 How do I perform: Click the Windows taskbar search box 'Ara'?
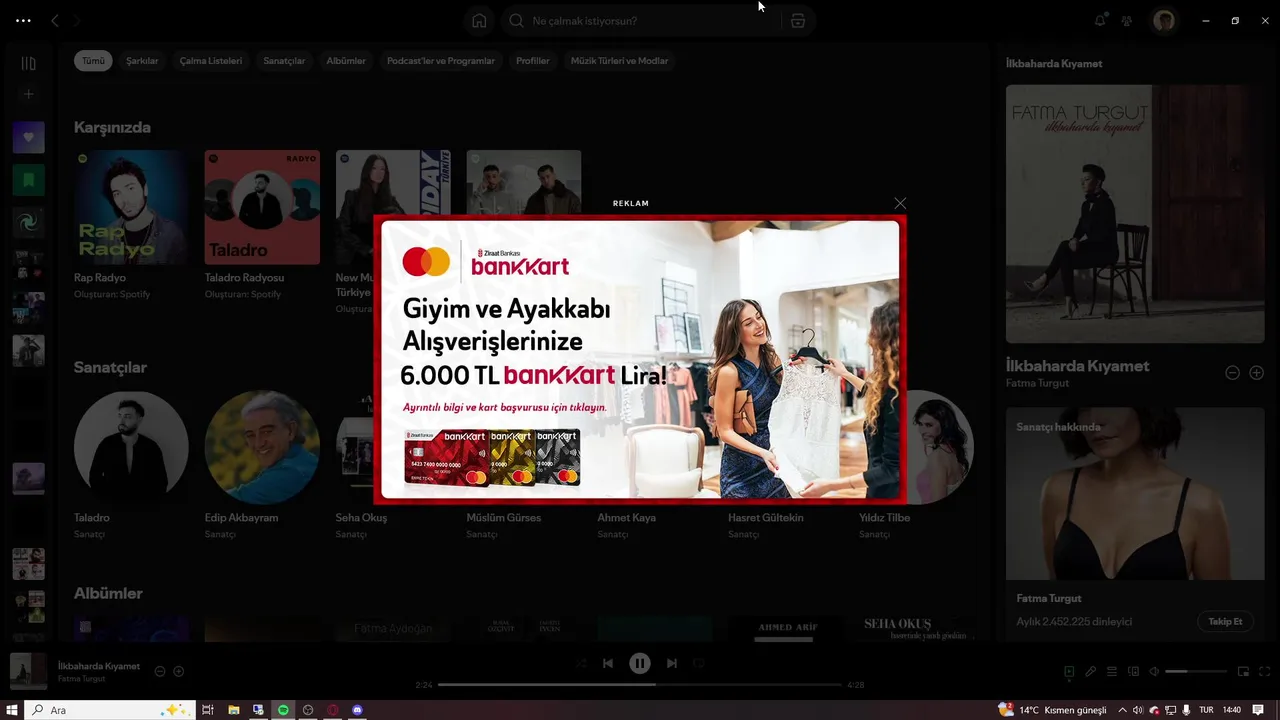click(x=111, y=710)
